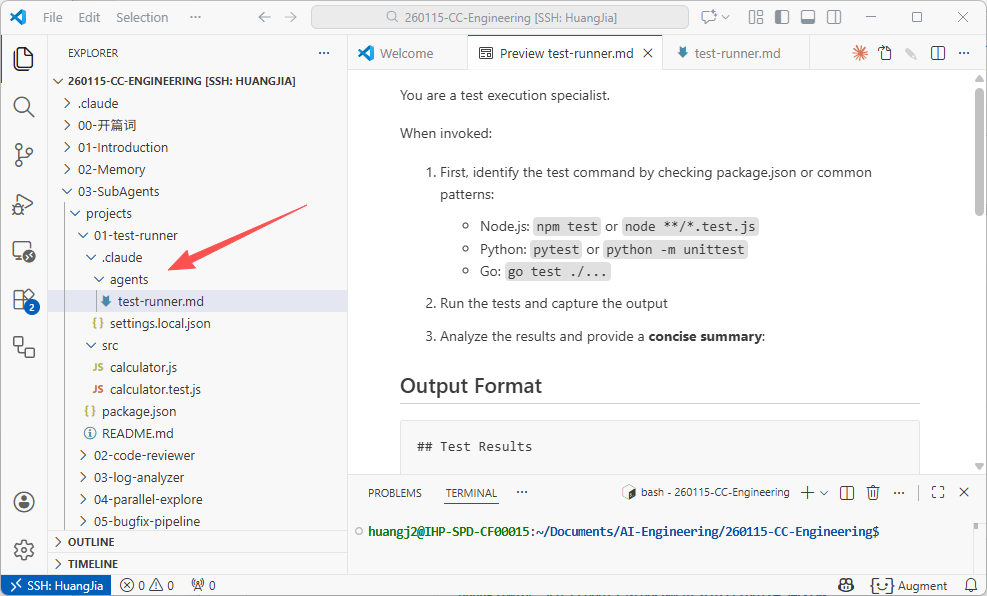Toggle the secondary side bar
This screenshot has height=596, width=987.
pyautogui.click(x=834, y=17)
